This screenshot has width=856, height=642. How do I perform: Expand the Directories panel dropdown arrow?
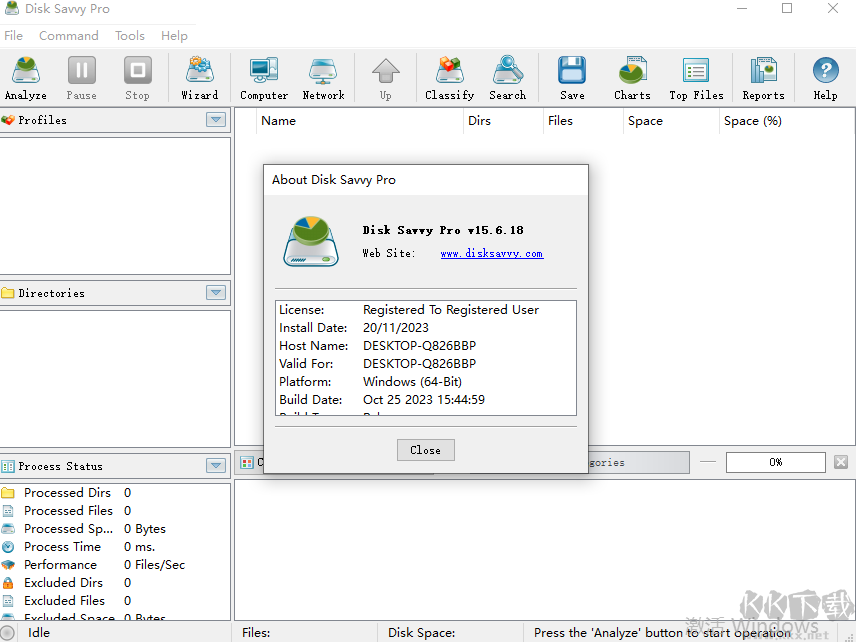point(216,293)
